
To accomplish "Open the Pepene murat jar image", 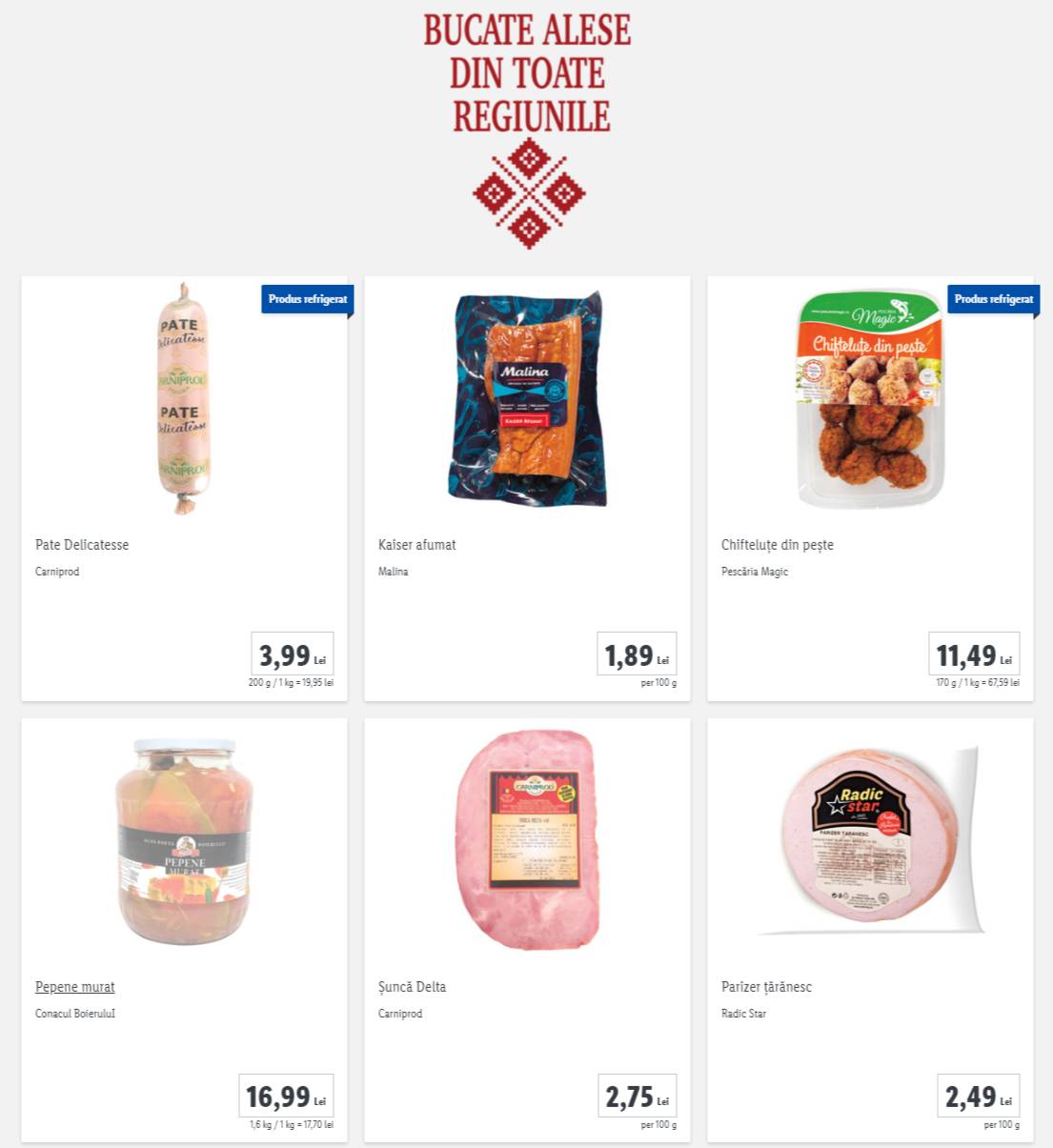I will pyautogui.click(x=185, y=841).
